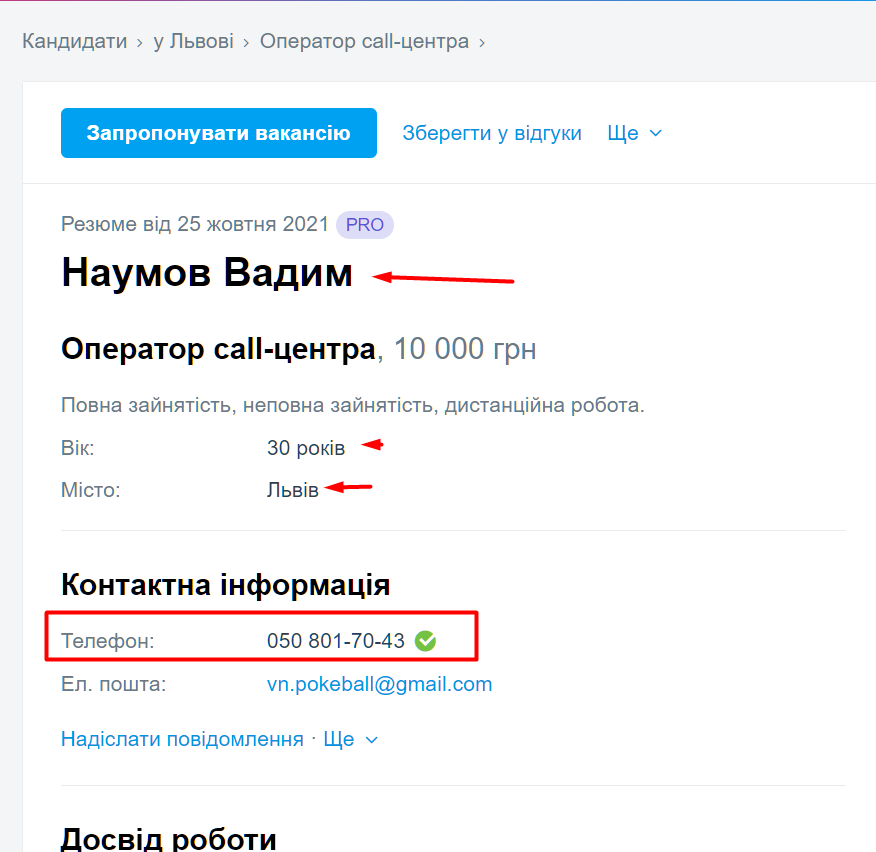Screen dimensions: 876x852
Task: Go to the Кандидати breadcrumb
Action: pyautogui.click(x=75, y=41)
